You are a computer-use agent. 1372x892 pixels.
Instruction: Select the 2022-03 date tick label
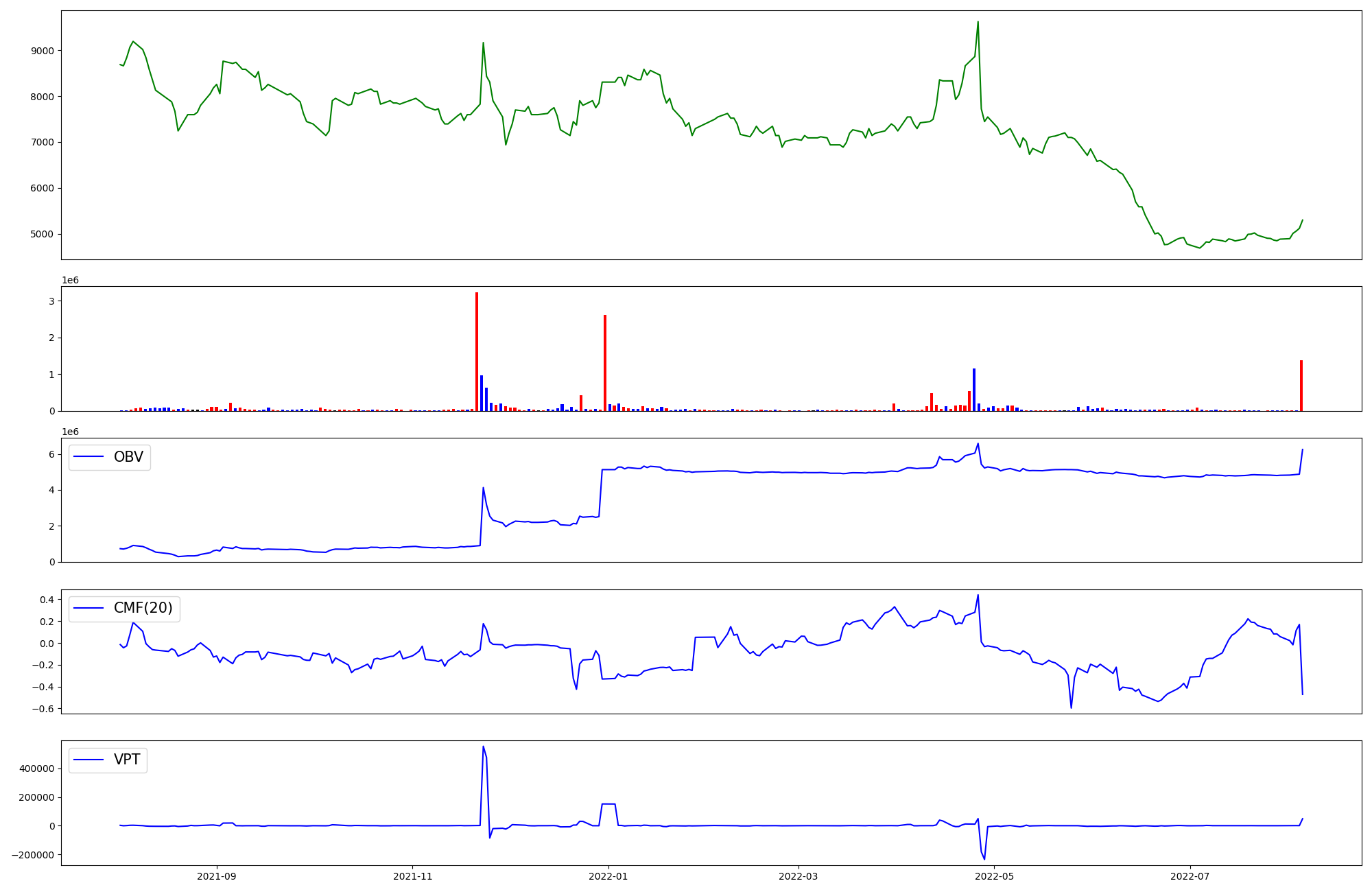[x=799, y=876]
